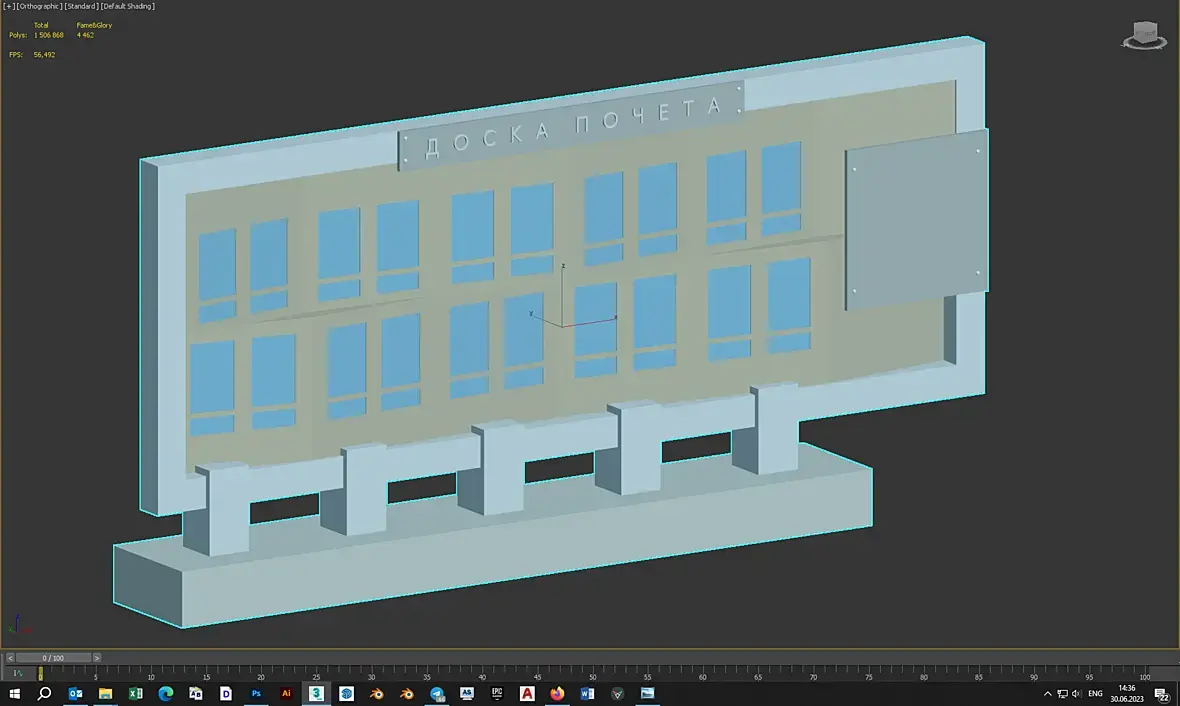Step time slider forward with right arrow
This screenshot has height=706, width=1180.
96,658
